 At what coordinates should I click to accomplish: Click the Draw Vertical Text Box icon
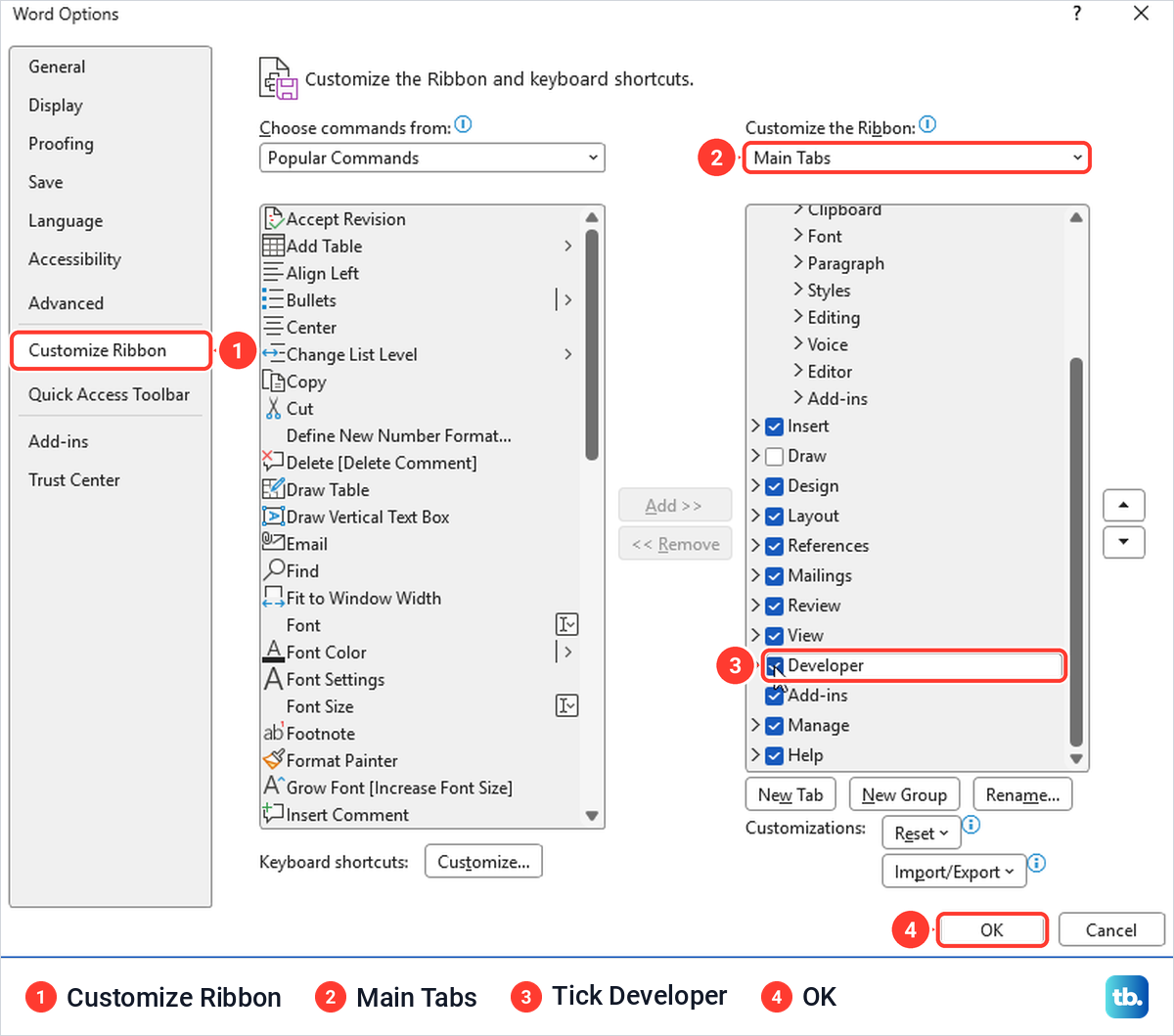coord(274,517)
